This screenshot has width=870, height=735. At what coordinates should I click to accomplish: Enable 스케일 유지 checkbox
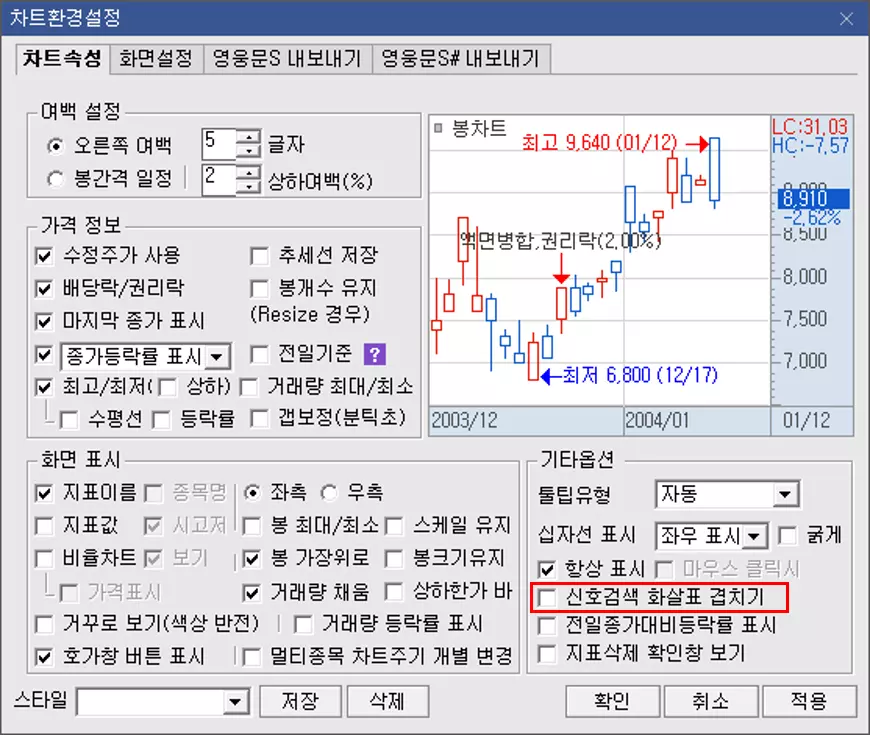pos(394,526)
